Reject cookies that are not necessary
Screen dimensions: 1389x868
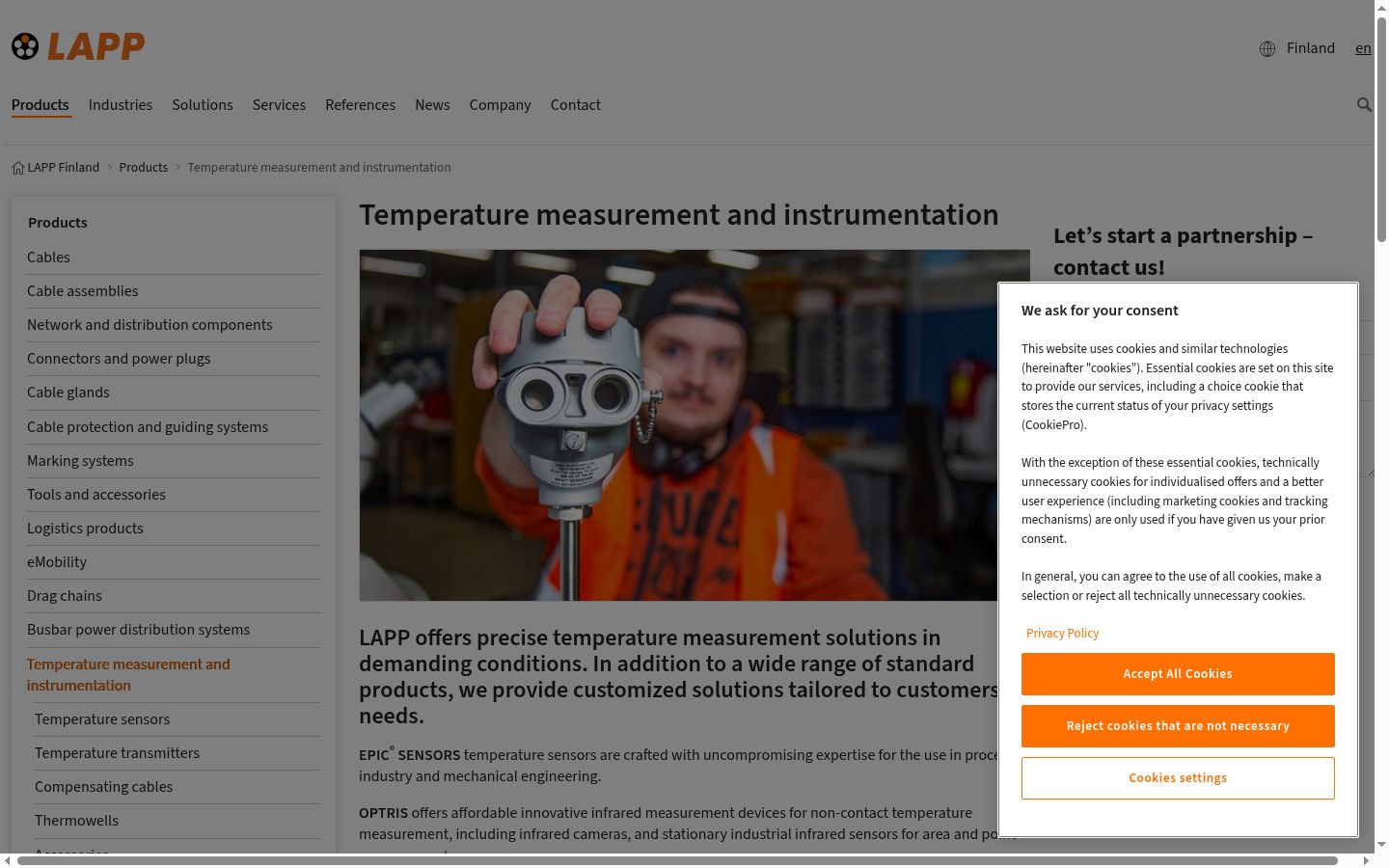1178,726
